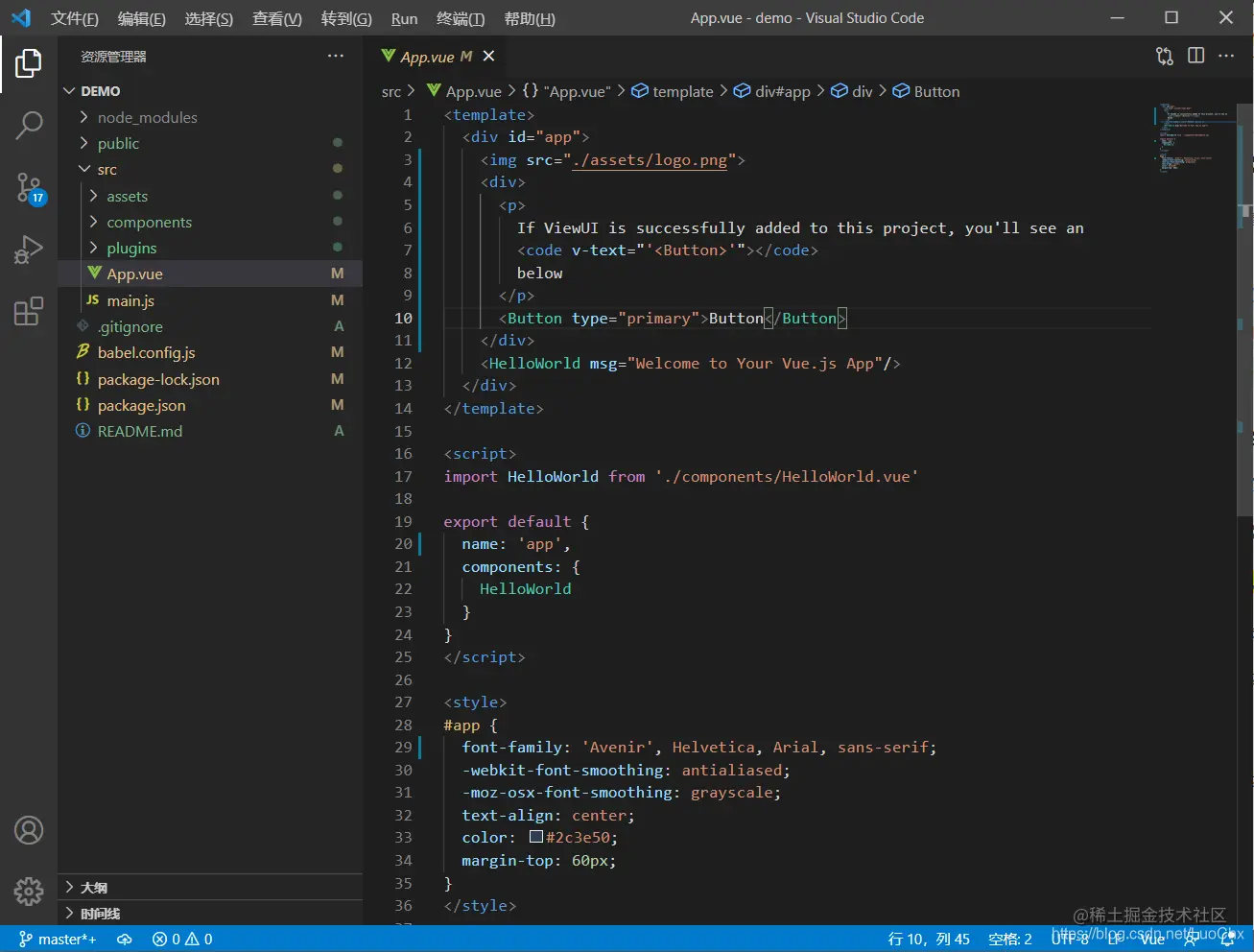Screen dimensions: 1254x952
Task: Open editor more actions ellipsis
Action: pos(1226,56)
